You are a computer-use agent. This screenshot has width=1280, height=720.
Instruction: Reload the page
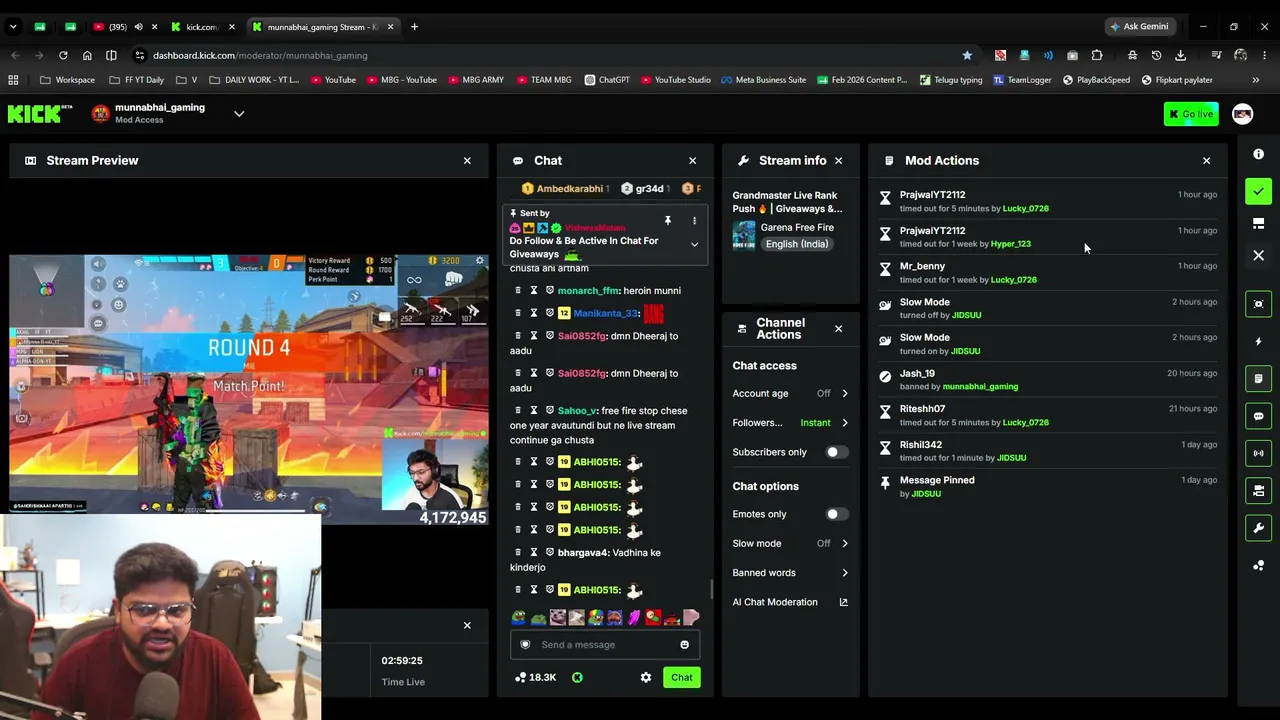point(63,55)
